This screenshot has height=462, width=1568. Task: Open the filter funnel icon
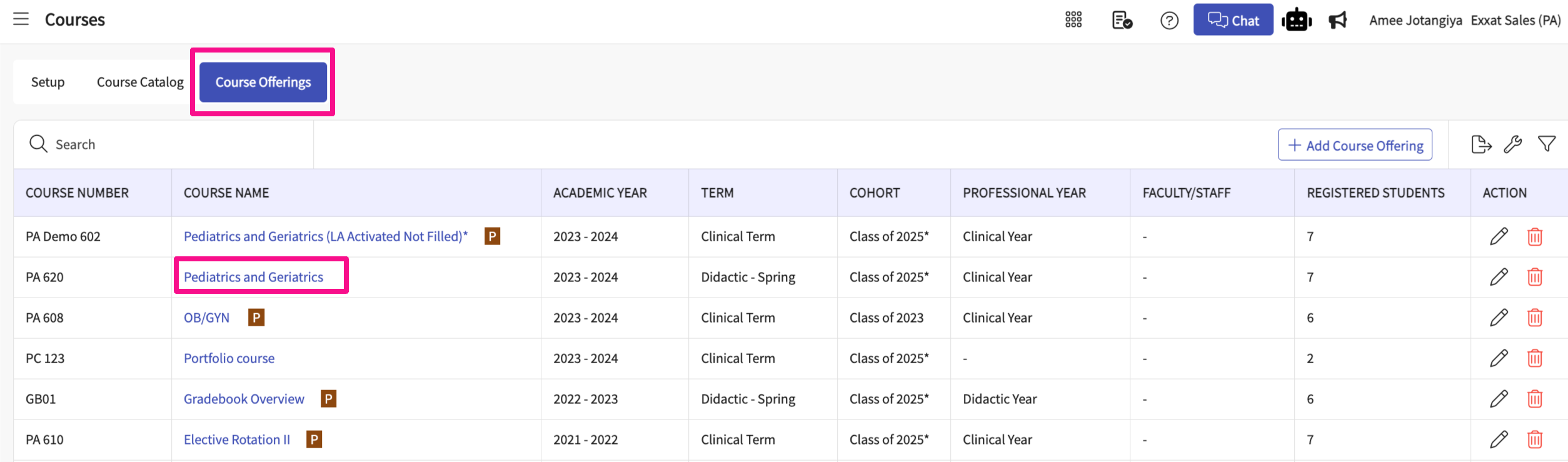tap(1546, 144)
